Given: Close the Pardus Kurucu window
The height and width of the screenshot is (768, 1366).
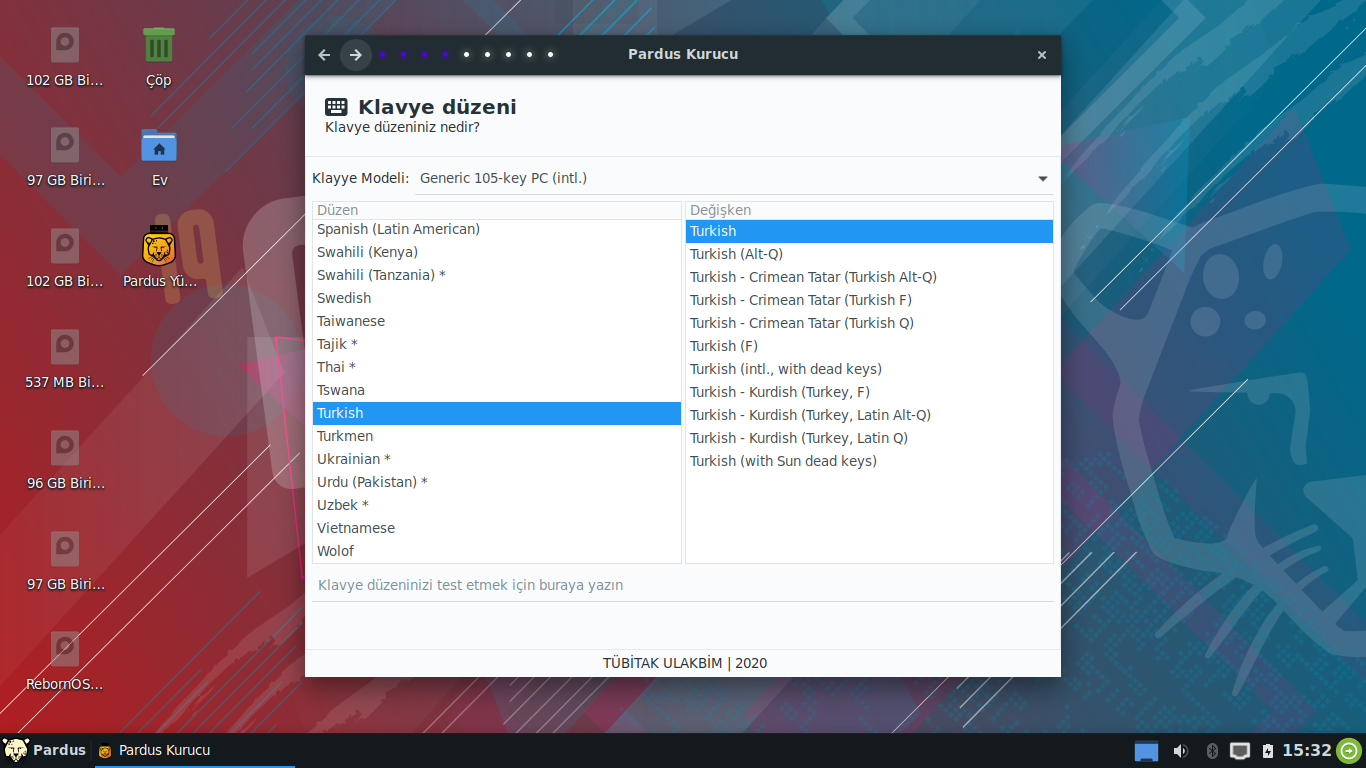Looking at the screenshot, I should click(1042, 55).
